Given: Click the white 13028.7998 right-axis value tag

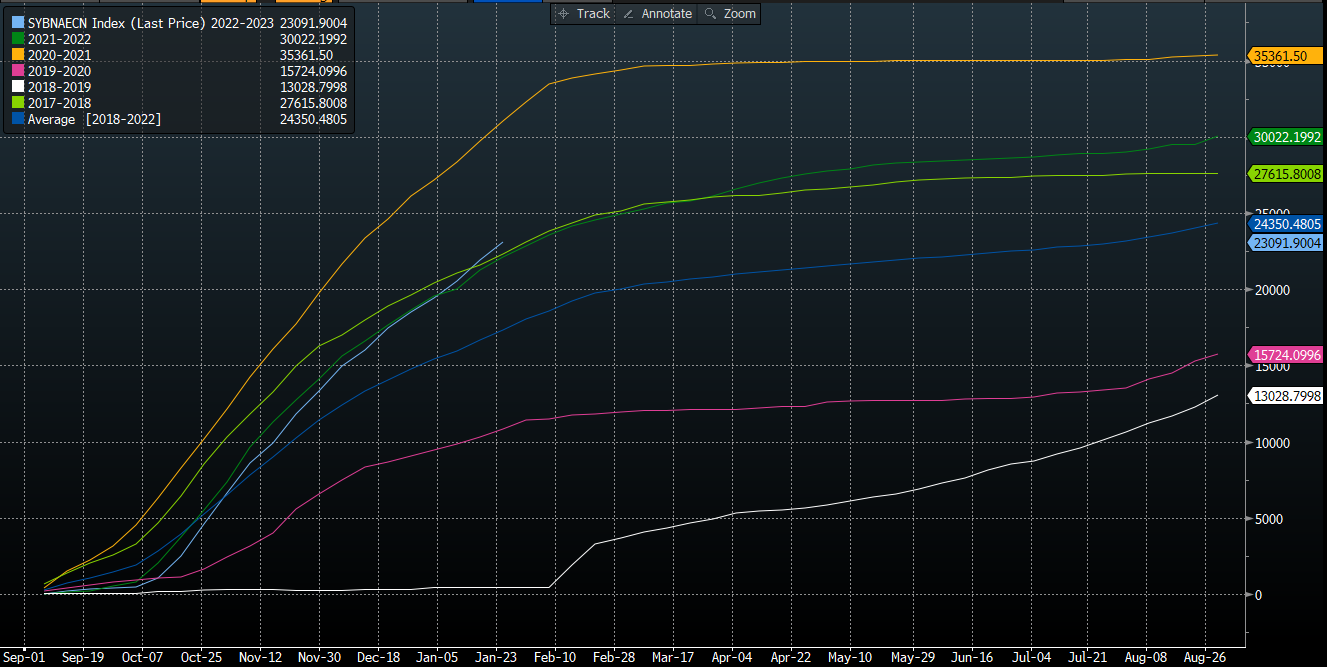Looking at the screenshot, I should point(1285,396).
